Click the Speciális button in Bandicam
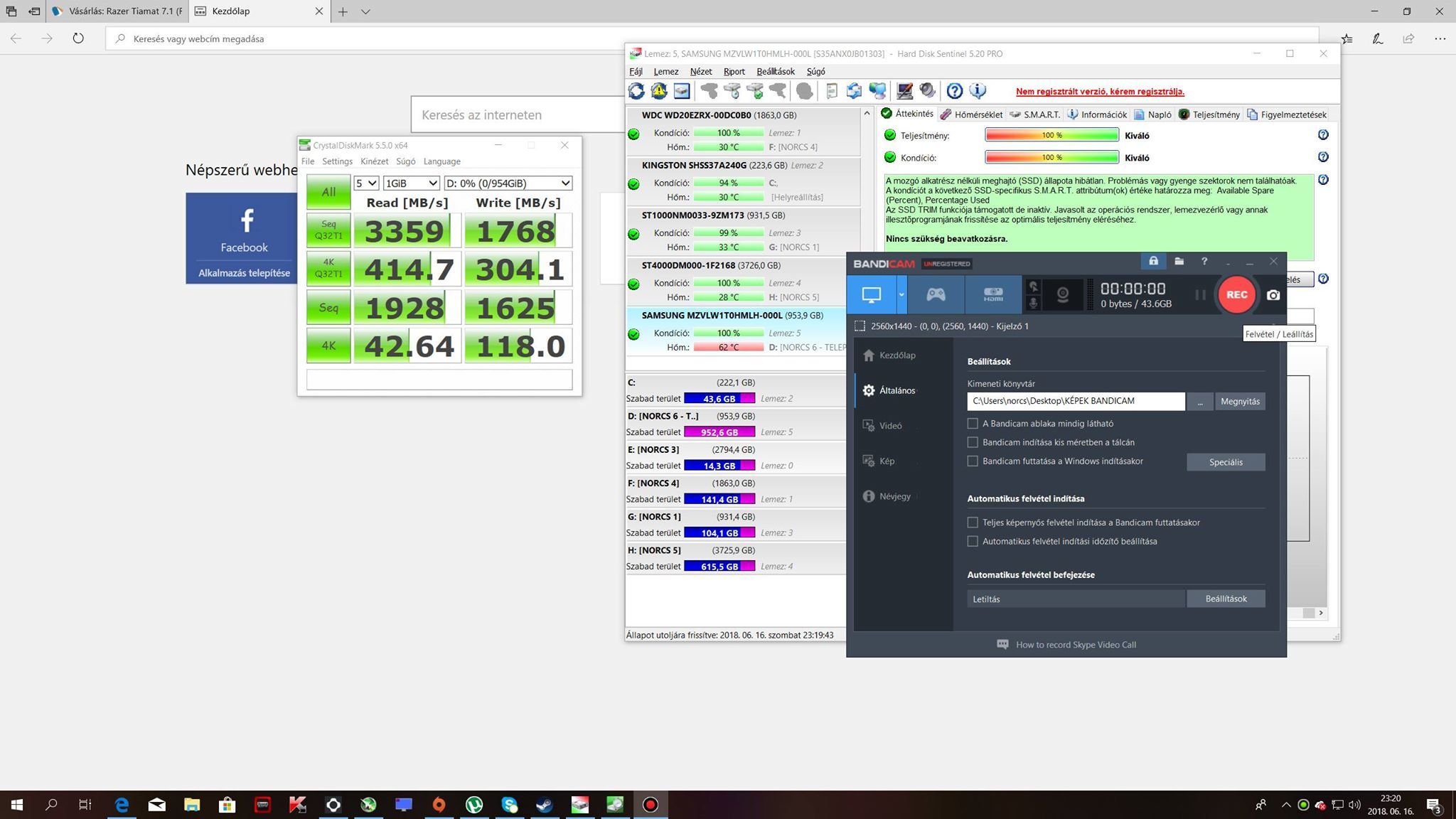This screenshot has width=1456, height=819. point(1226,462)
